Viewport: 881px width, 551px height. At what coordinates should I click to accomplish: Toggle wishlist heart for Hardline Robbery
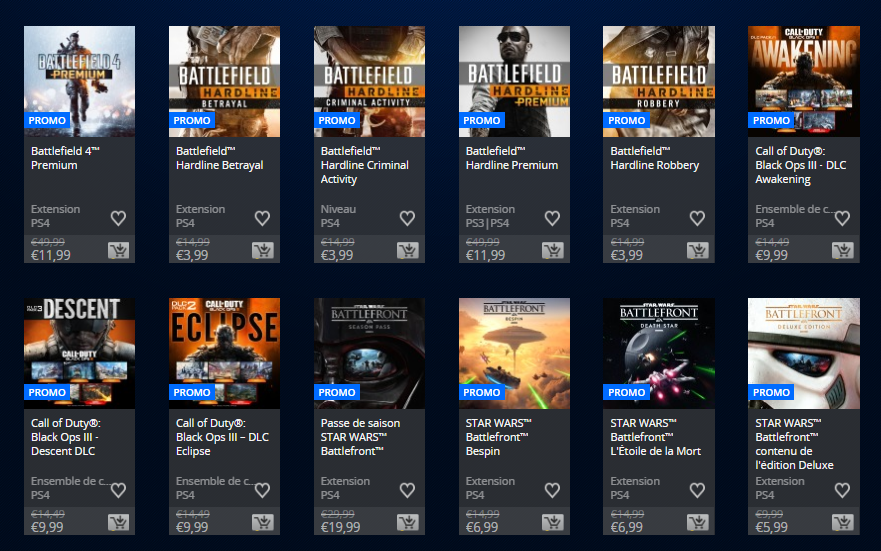(697, 218)
